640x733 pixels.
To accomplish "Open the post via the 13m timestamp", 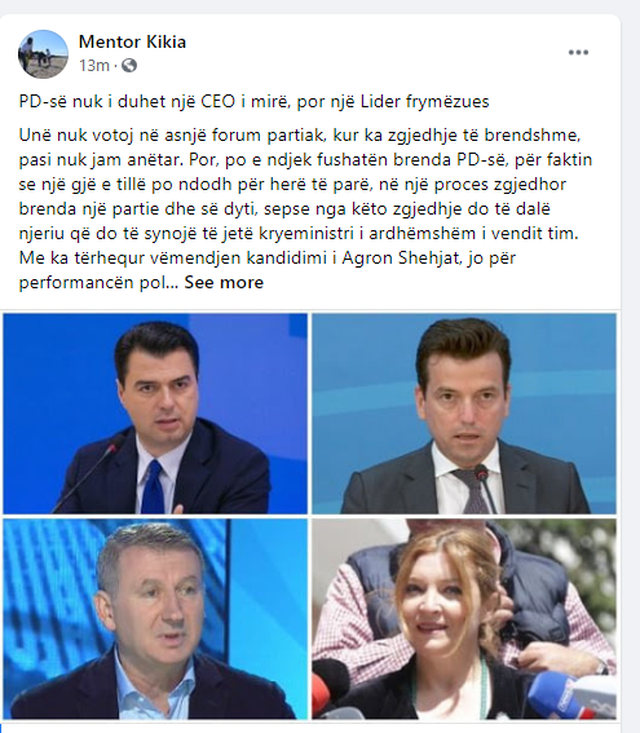I will coord(94,65).
